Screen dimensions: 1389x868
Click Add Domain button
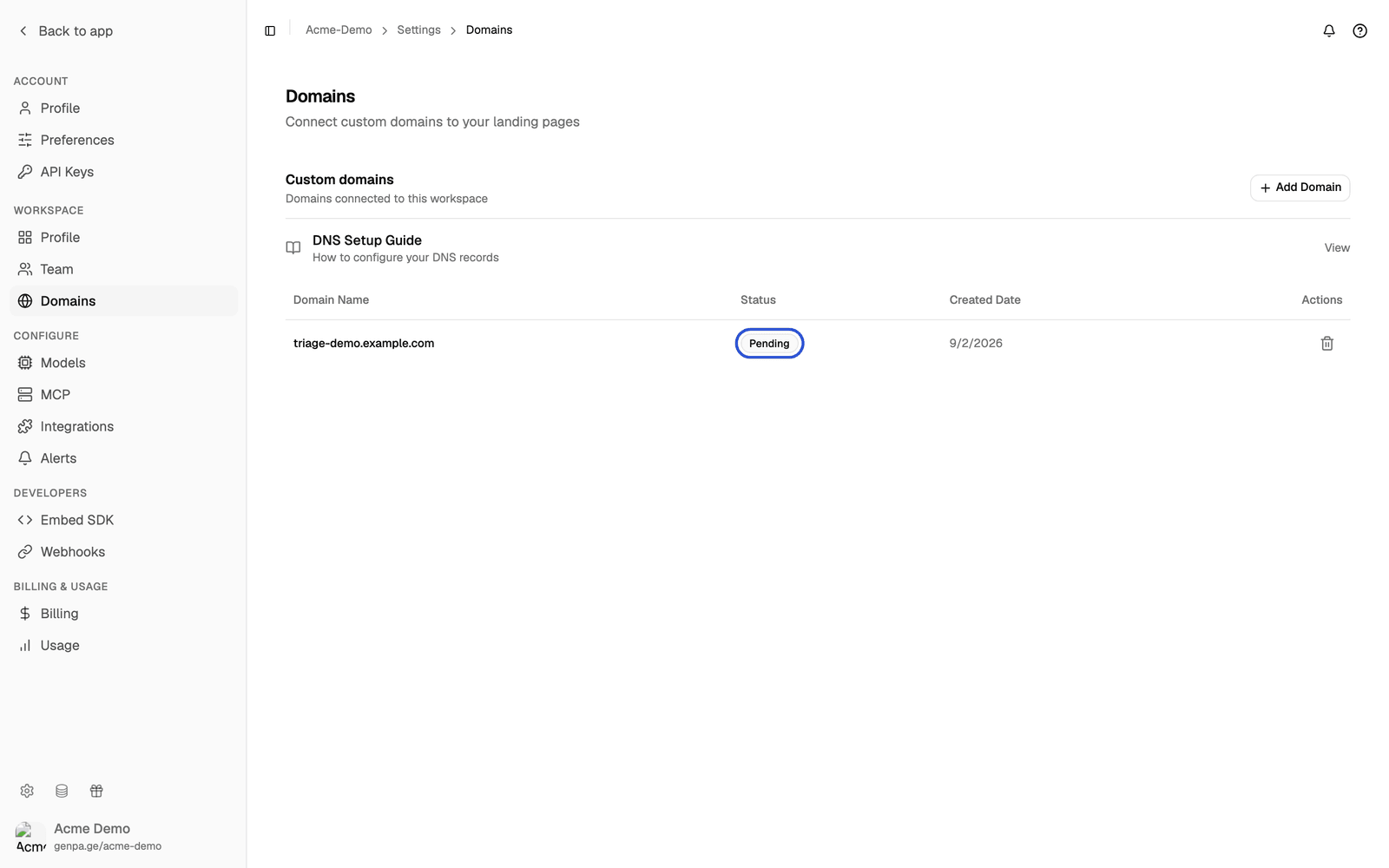point(1300,187)
